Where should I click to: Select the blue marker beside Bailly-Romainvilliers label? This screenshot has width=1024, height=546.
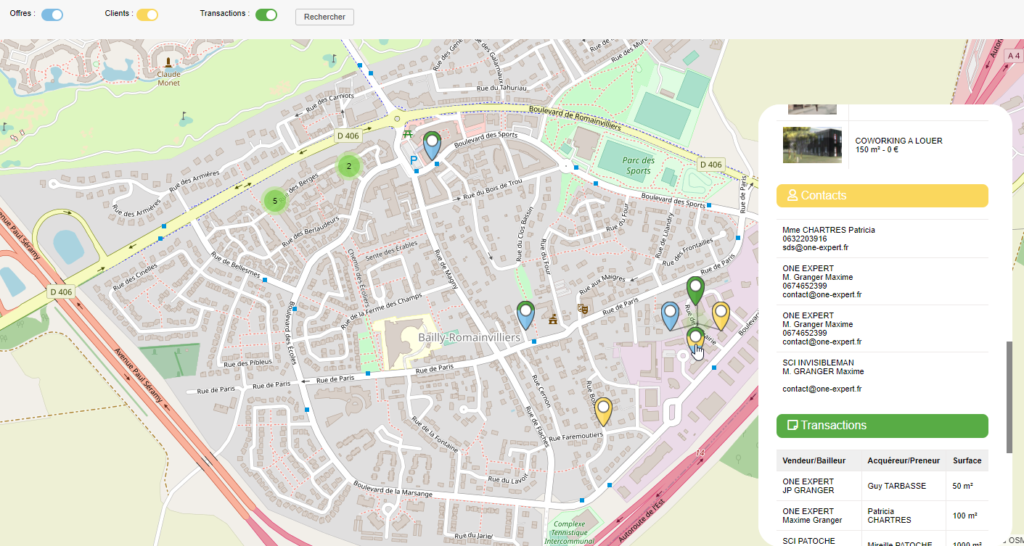(526, 315)
